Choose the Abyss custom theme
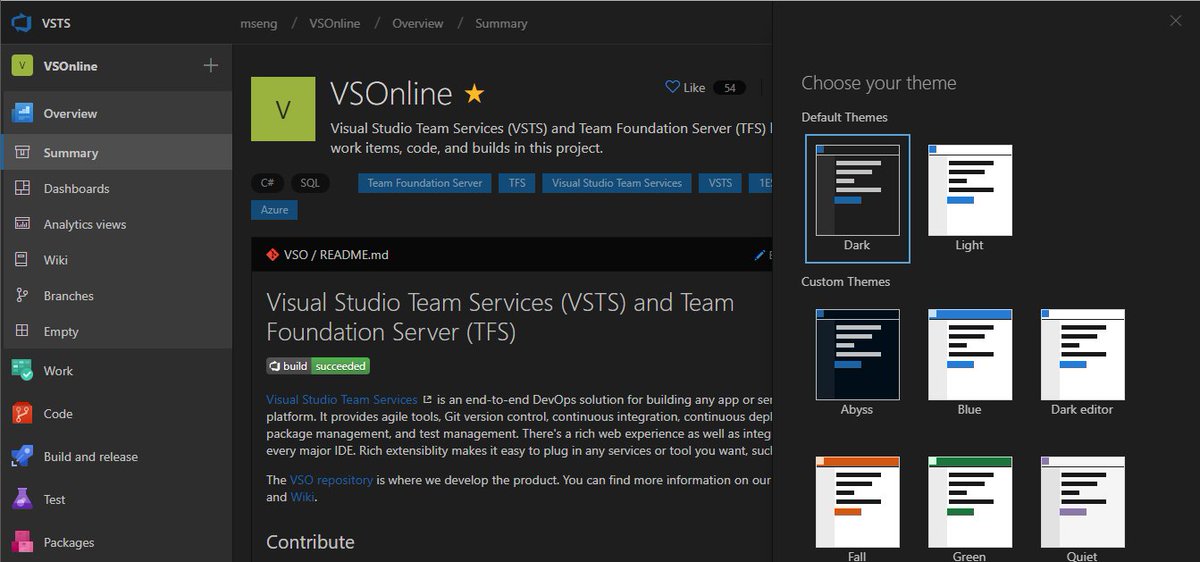The width and height of the screenshot is (1200, 562). (857, 362)
